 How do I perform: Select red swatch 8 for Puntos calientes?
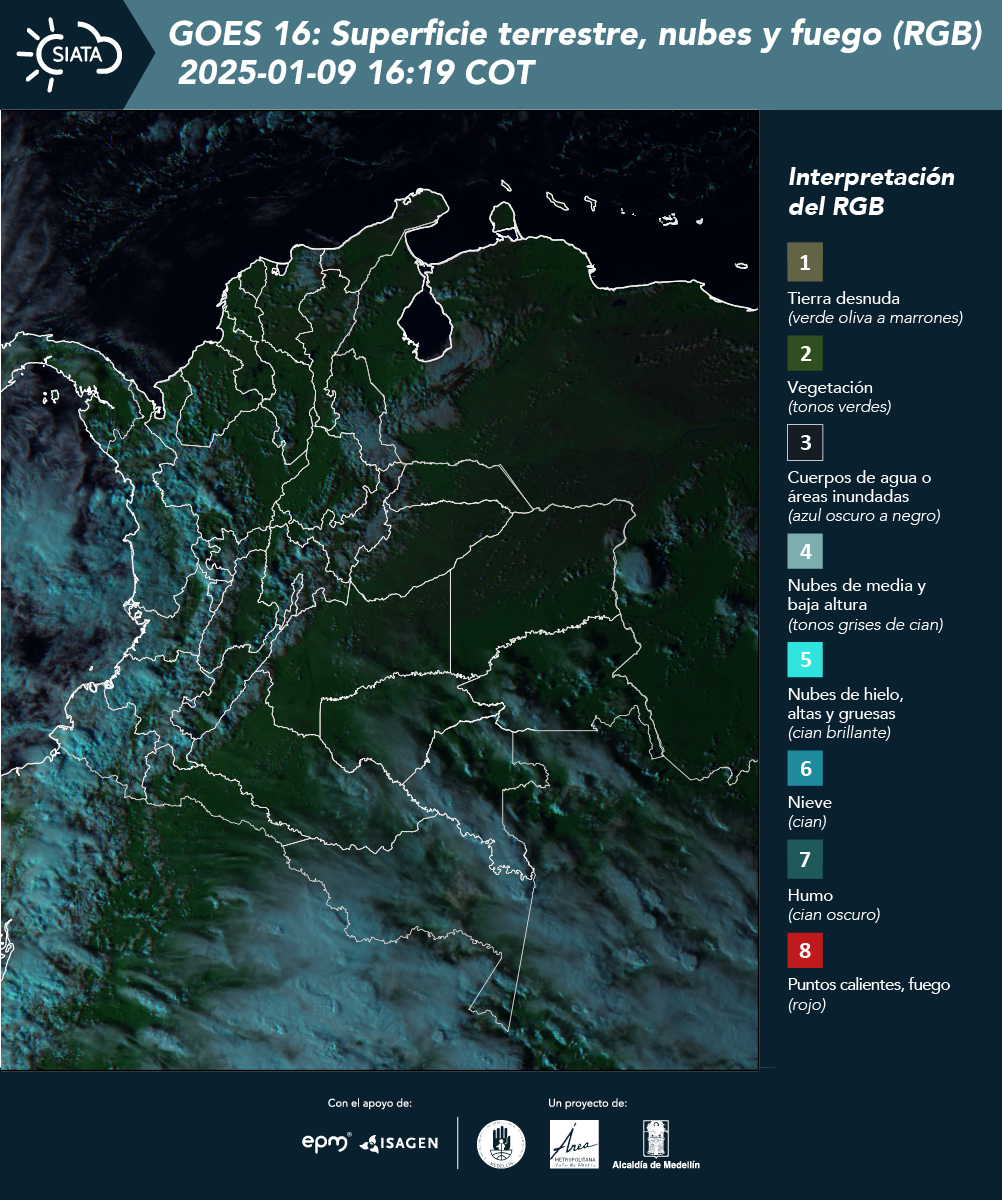805,948
